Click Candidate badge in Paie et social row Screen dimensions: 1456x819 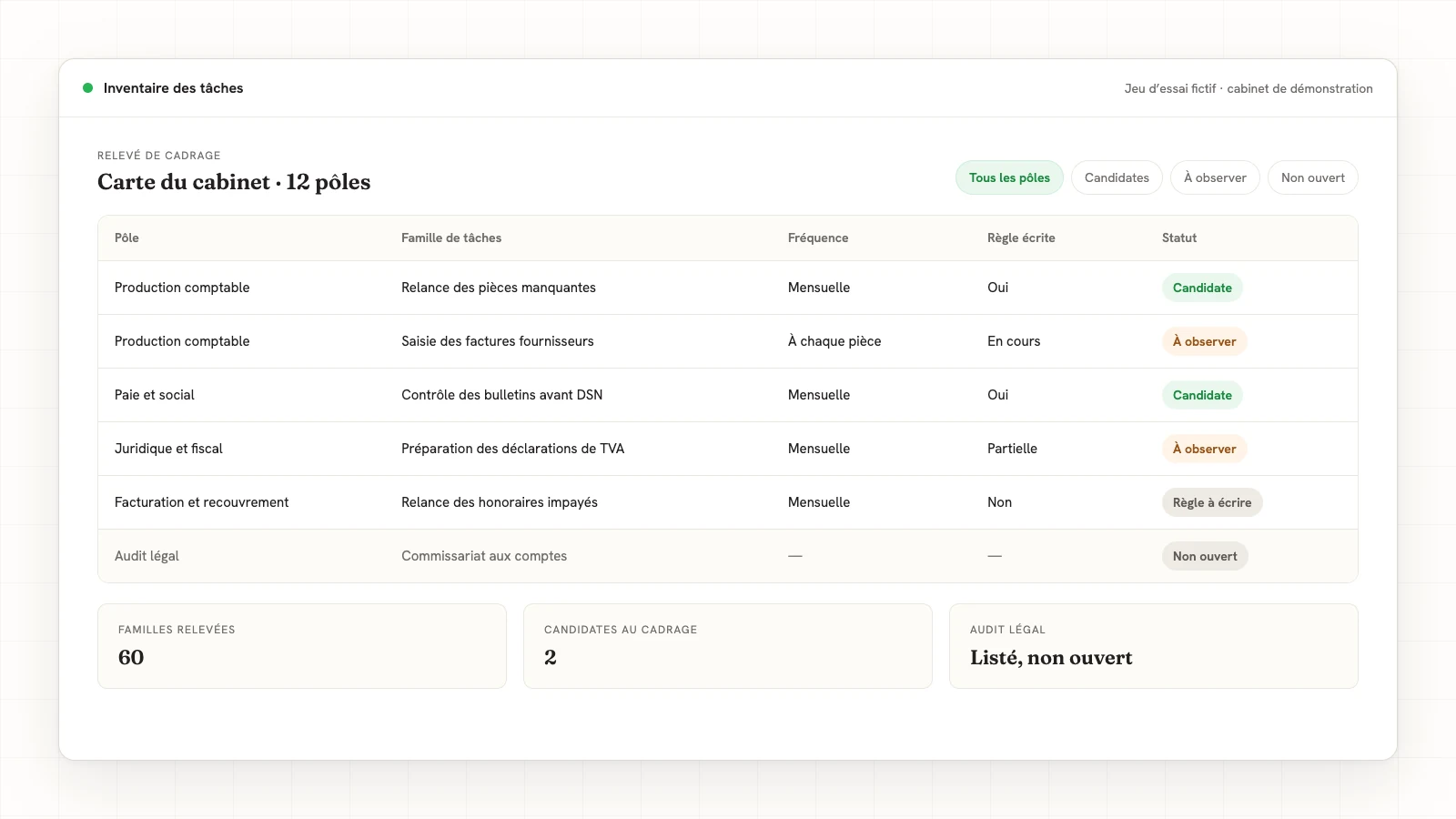click(x=1202, y=395)
